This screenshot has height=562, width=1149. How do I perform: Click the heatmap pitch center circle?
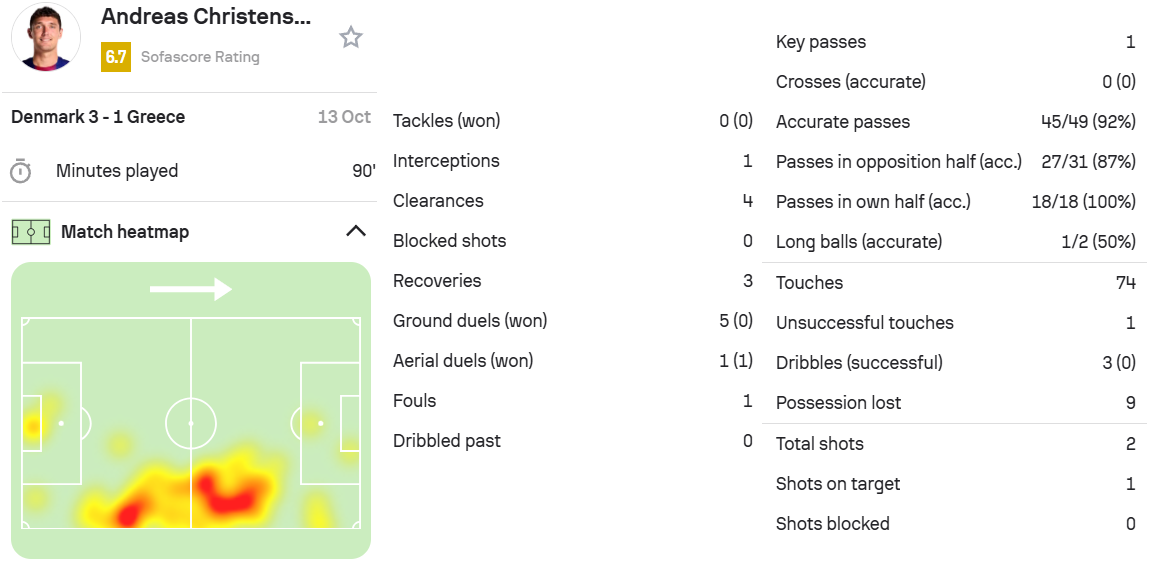tap(191, 423)
